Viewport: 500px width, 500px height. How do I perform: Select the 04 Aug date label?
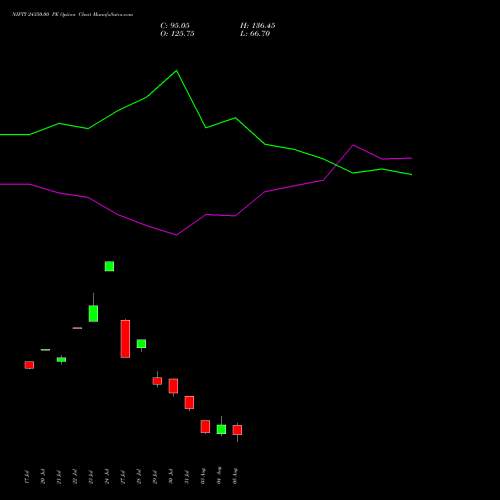pyautogui.click(x=219, y=476)
